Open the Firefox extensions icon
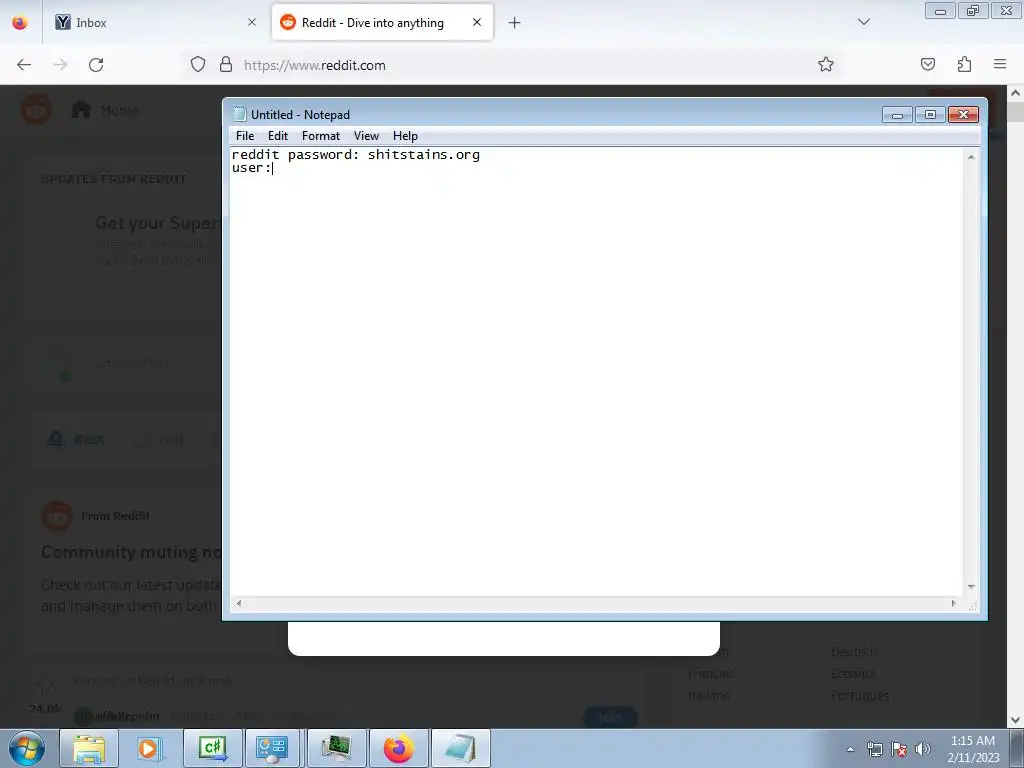1024x768 pixels. [x=965, y=64]
